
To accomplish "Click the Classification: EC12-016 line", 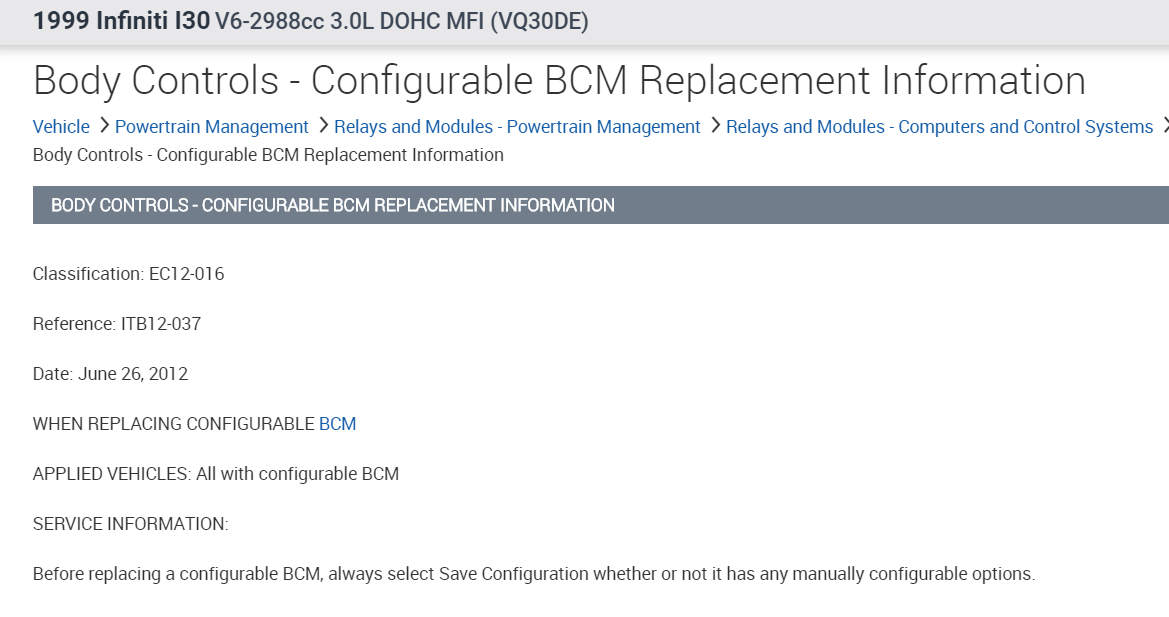I will point(128,274).
